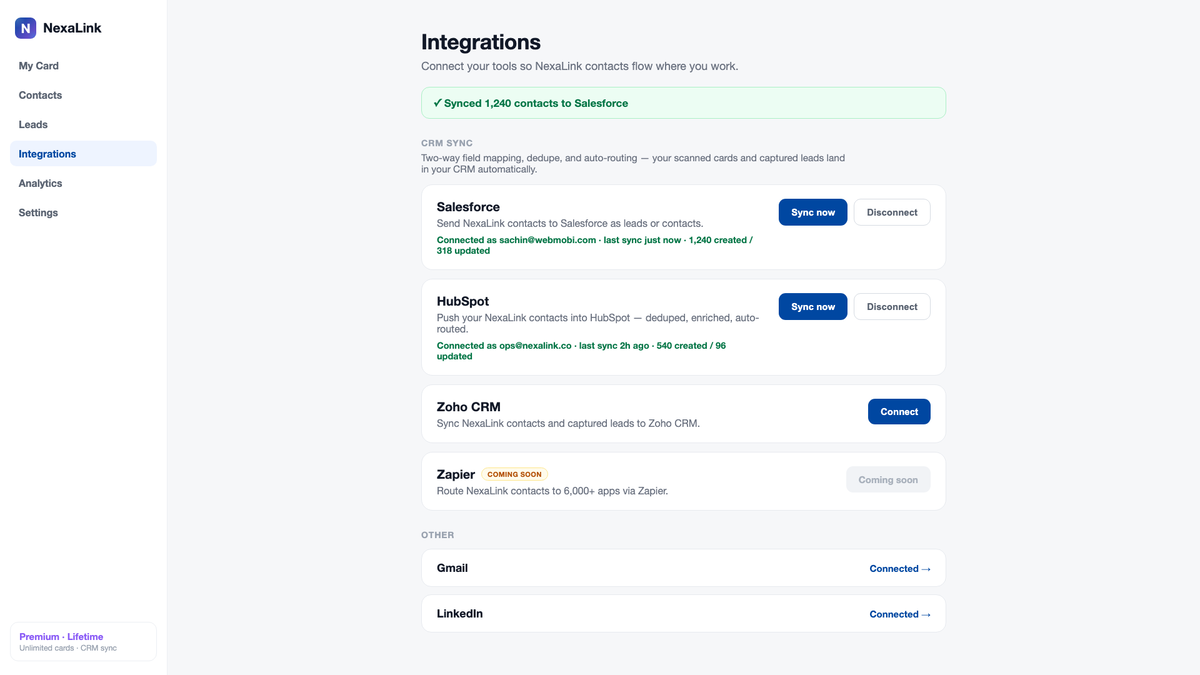
Task: Click Sync now for HubSpot
Action: (x=813, y=307)
